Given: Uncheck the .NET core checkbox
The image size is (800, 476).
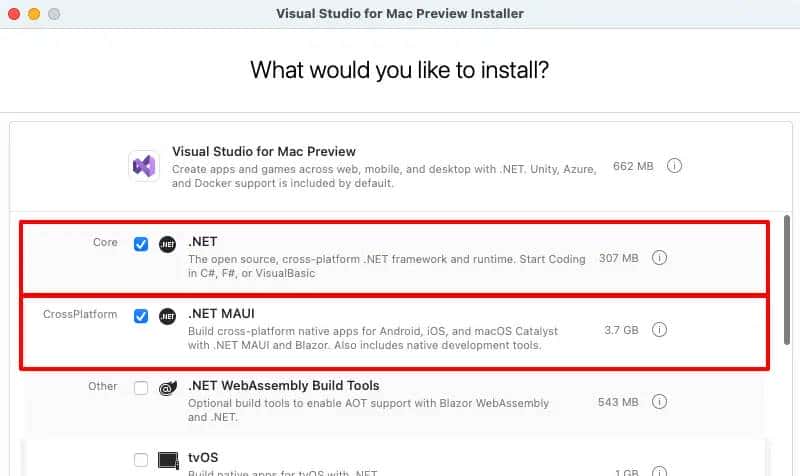Looking at the screenshot, I should [x=141, y=244].
